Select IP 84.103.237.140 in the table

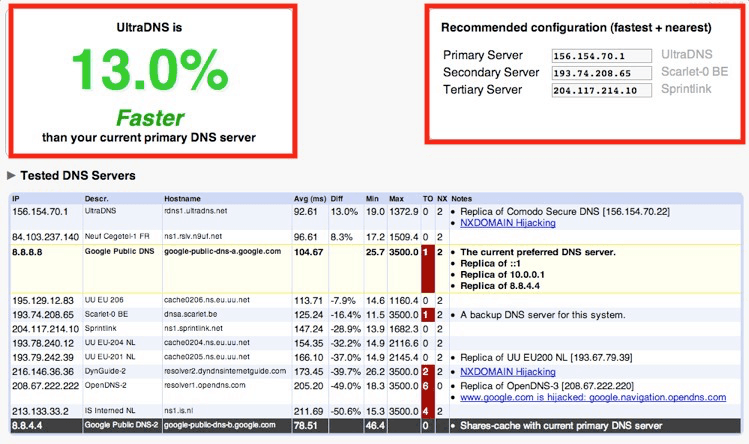(45, 237)
